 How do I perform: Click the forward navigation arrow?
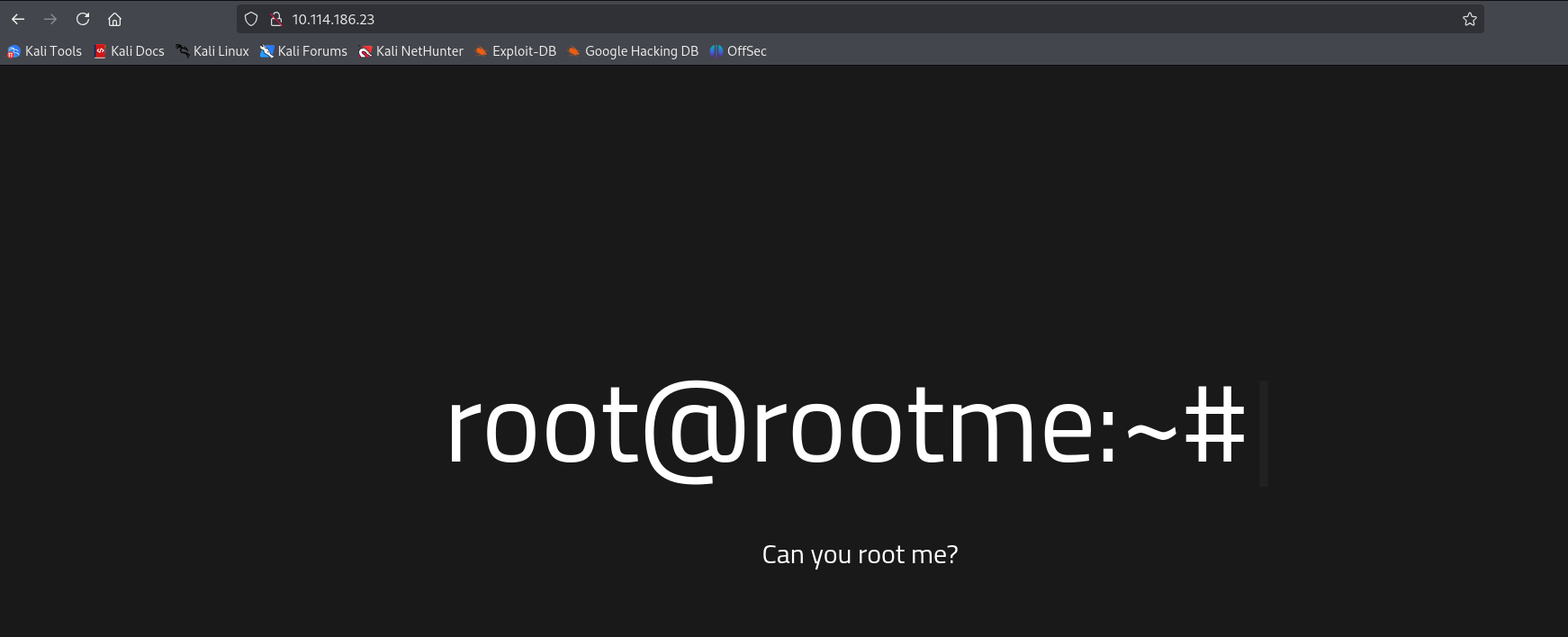[50, 19]
